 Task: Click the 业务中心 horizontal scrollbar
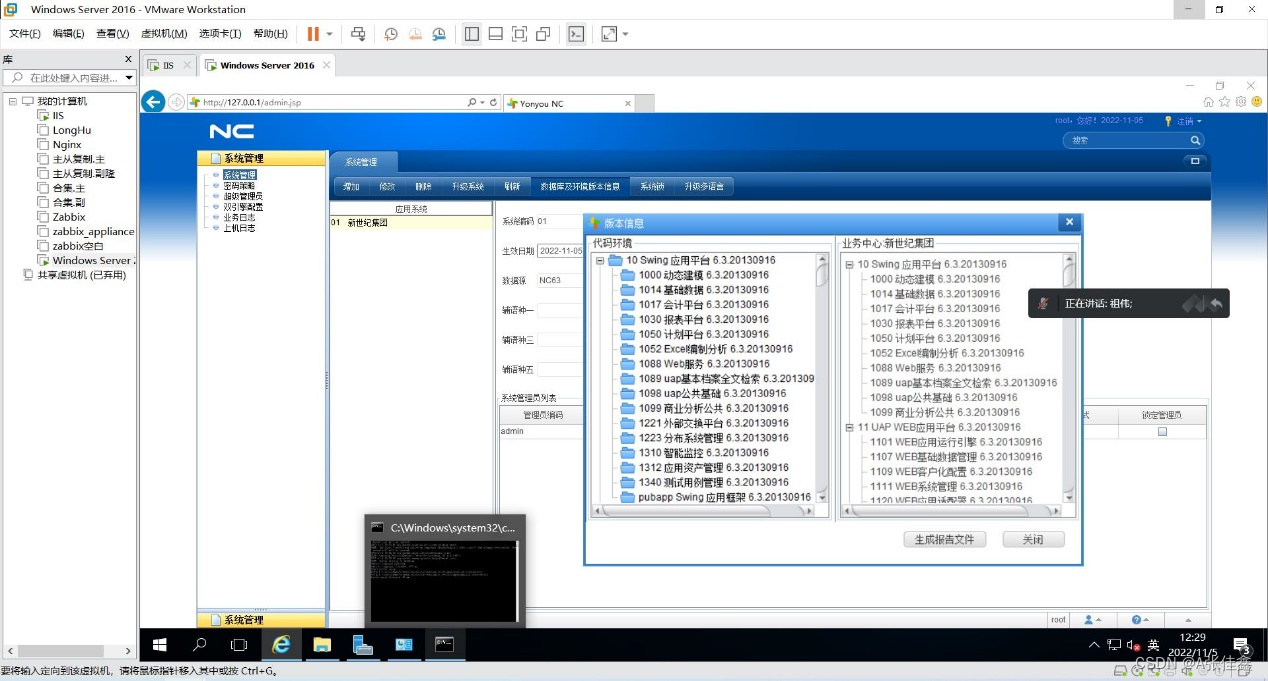coord(951,510)
